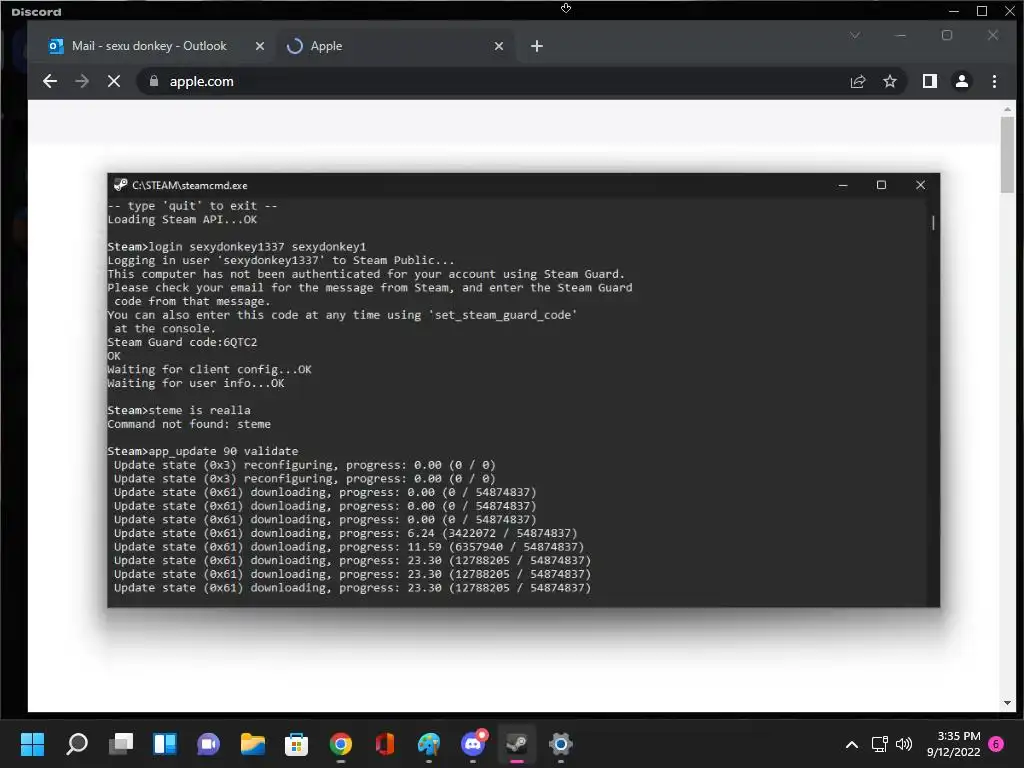The image size is (1024, 768).
Task: Click the 'Loading Steam API...OK' line
Action: [182, 219]
